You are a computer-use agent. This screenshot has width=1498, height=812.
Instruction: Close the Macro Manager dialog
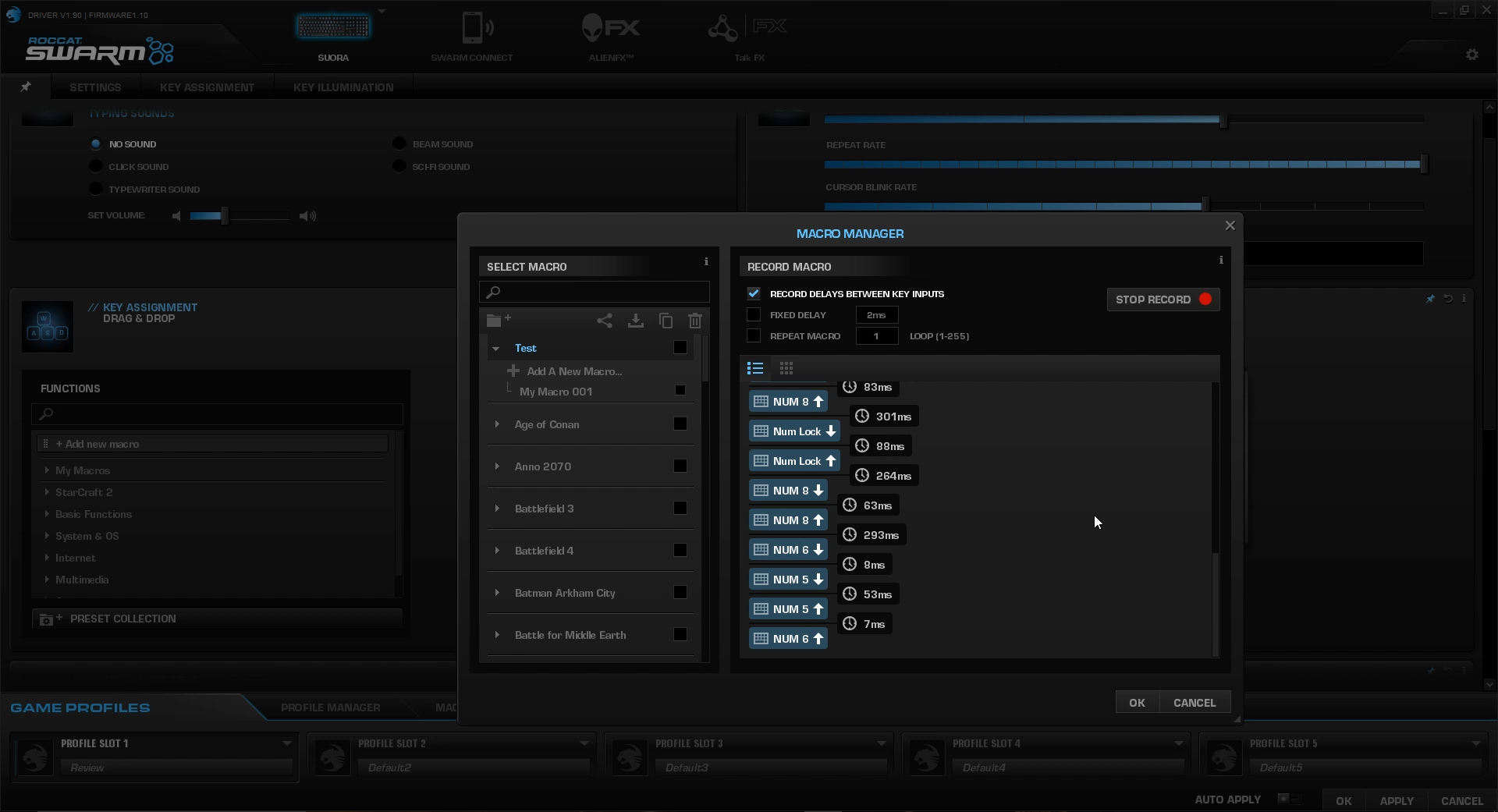[x=1230, y=225]
